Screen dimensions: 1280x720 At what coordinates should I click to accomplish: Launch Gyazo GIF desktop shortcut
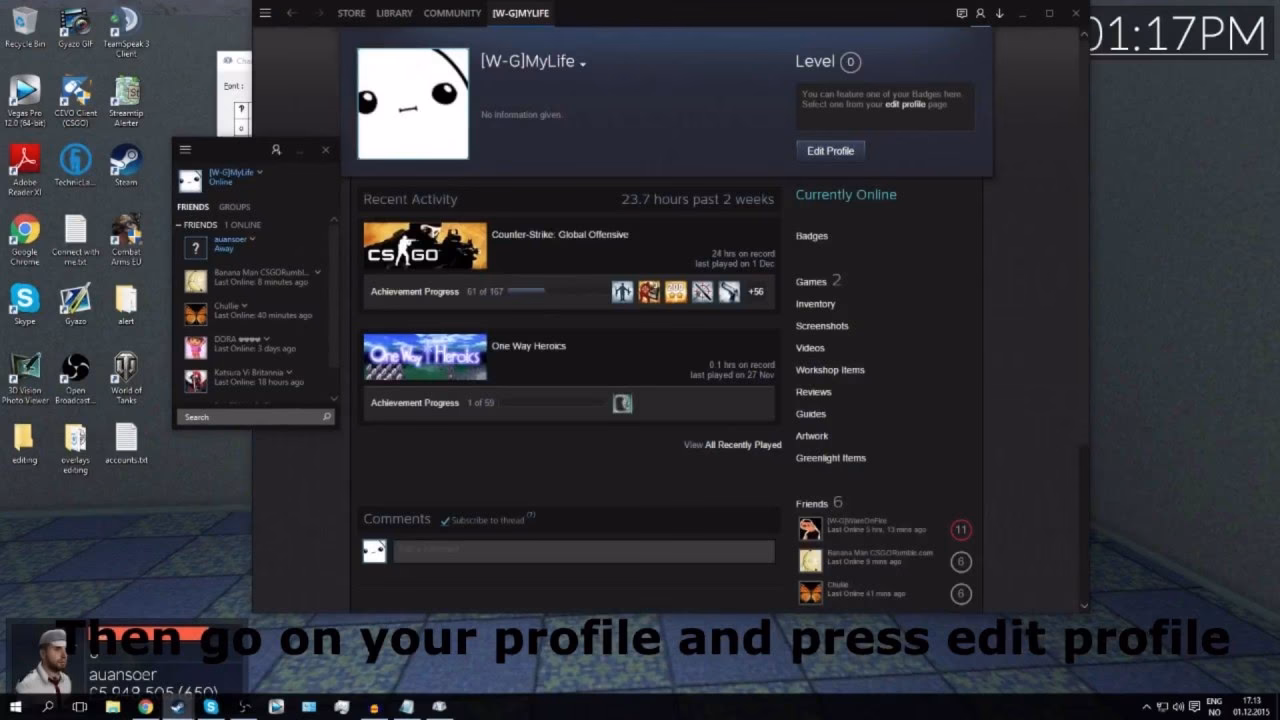pyautogui.click(x=76, y=27)
